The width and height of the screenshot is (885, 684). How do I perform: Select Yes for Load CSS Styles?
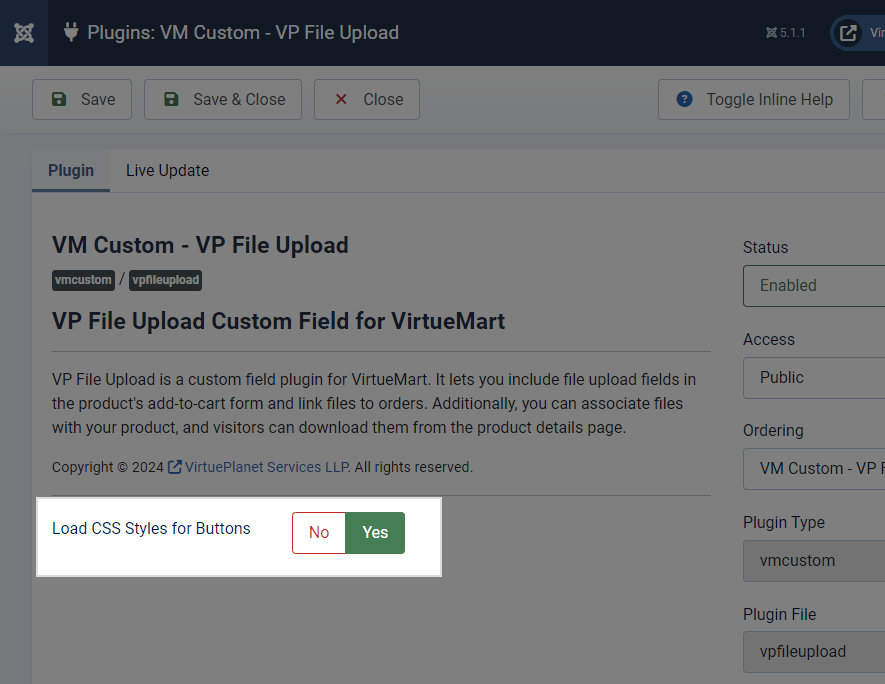375,533
